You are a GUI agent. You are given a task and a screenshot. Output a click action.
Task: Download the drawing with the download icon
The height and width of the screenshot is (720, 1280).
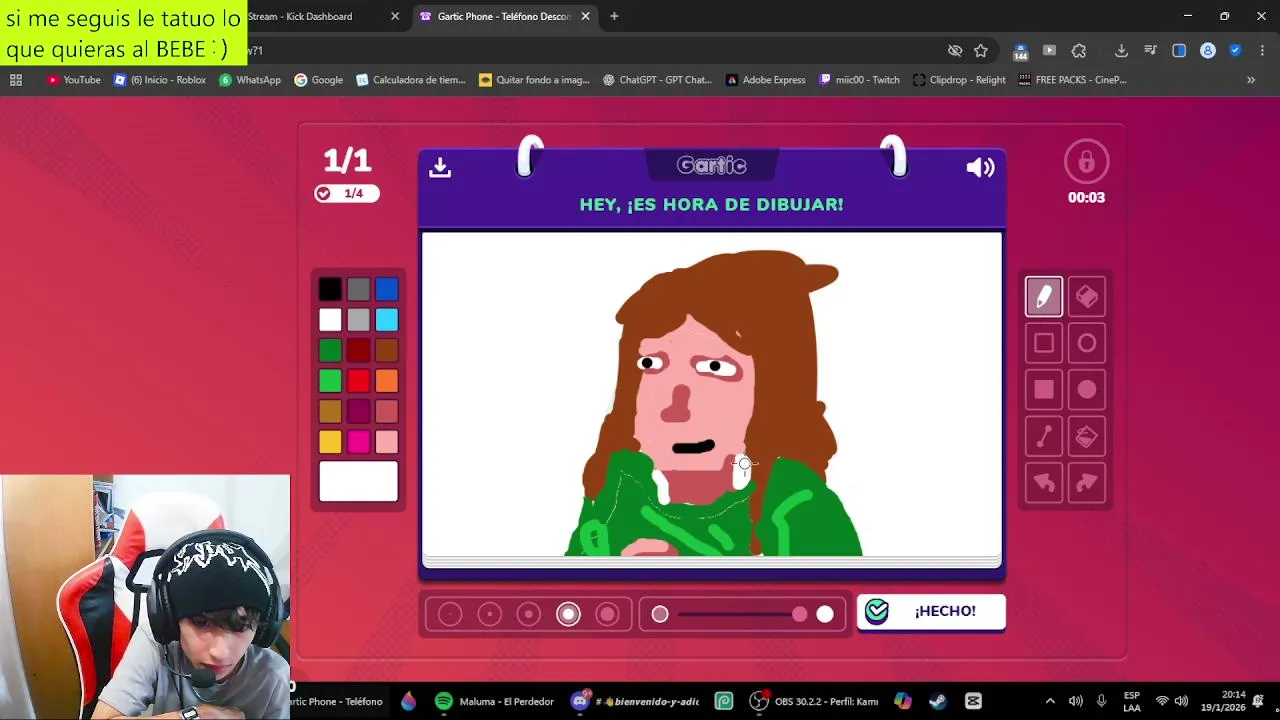(x=440, y=167)
